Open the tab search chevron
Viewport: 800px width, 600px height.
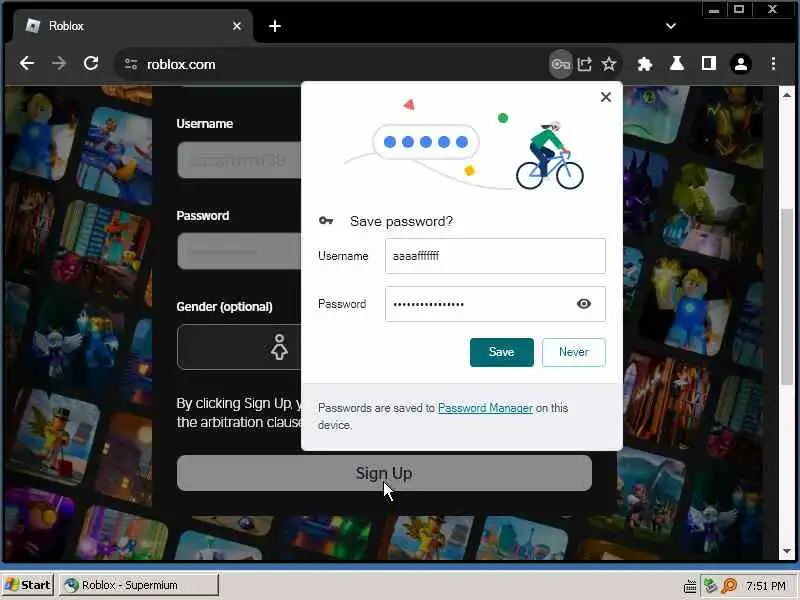671,26
